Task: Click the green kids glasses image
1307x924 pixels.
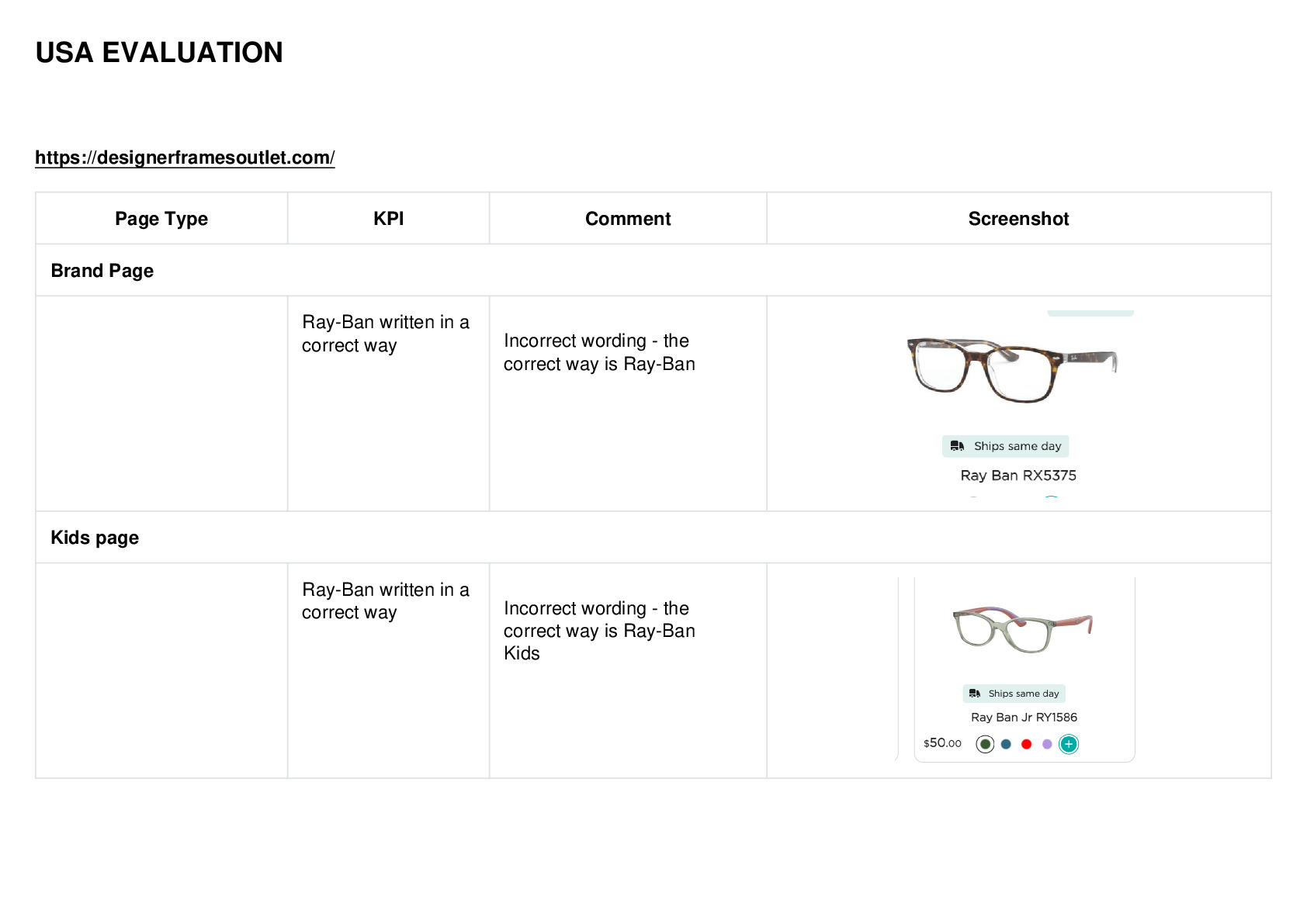Action: (1022, 629)
